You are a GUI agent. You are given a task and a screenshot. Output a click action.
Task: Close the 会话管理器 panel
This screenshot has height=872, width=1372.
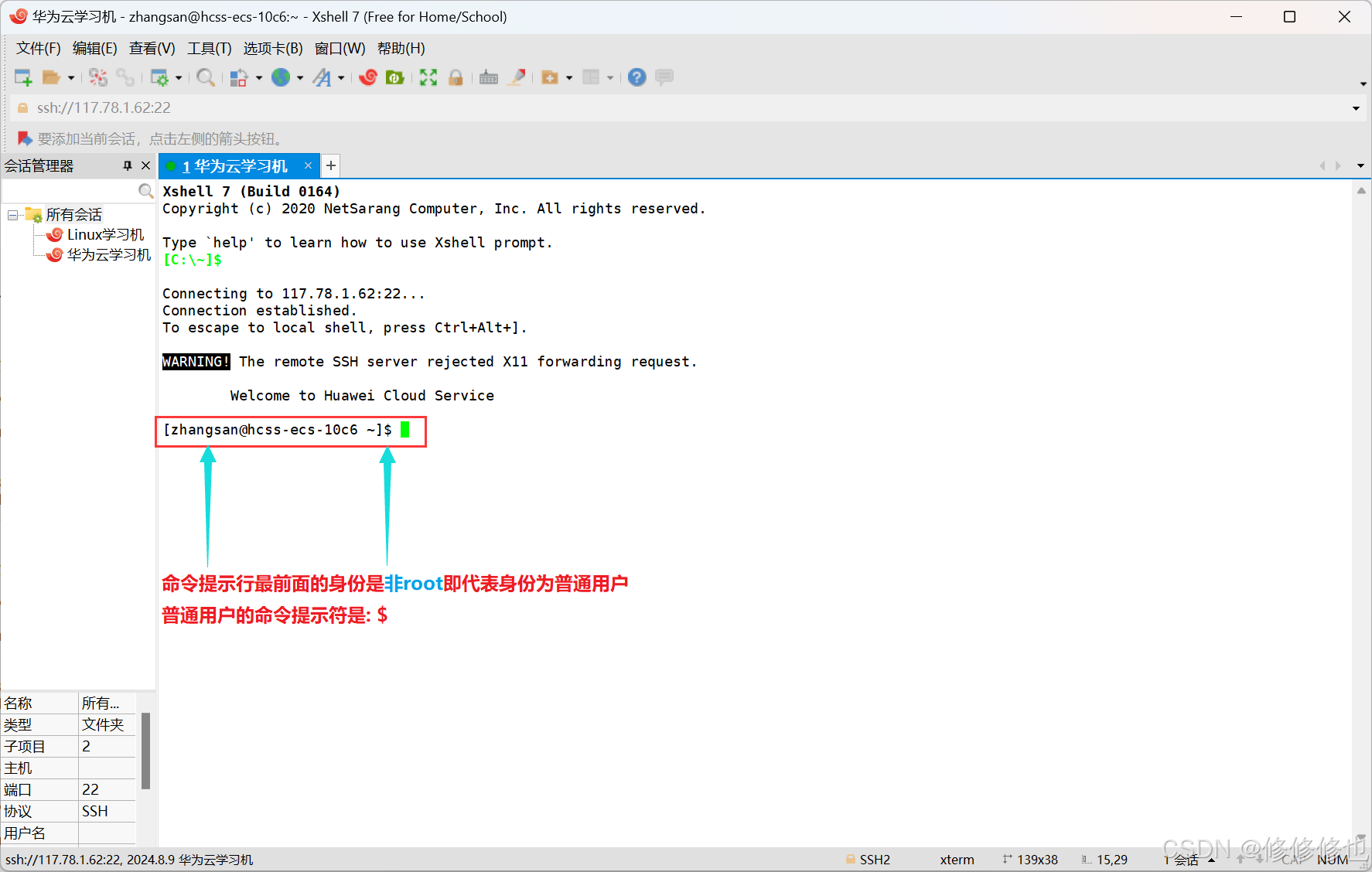(145, 166)
